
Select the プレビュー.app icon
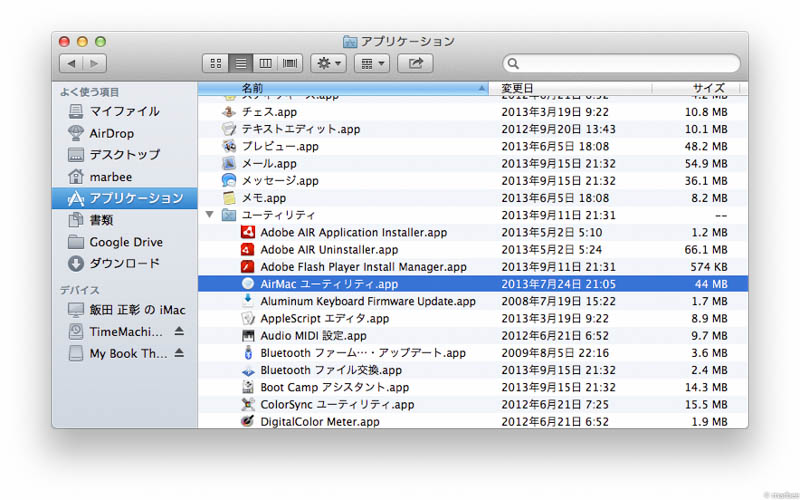tap(229, 146)
